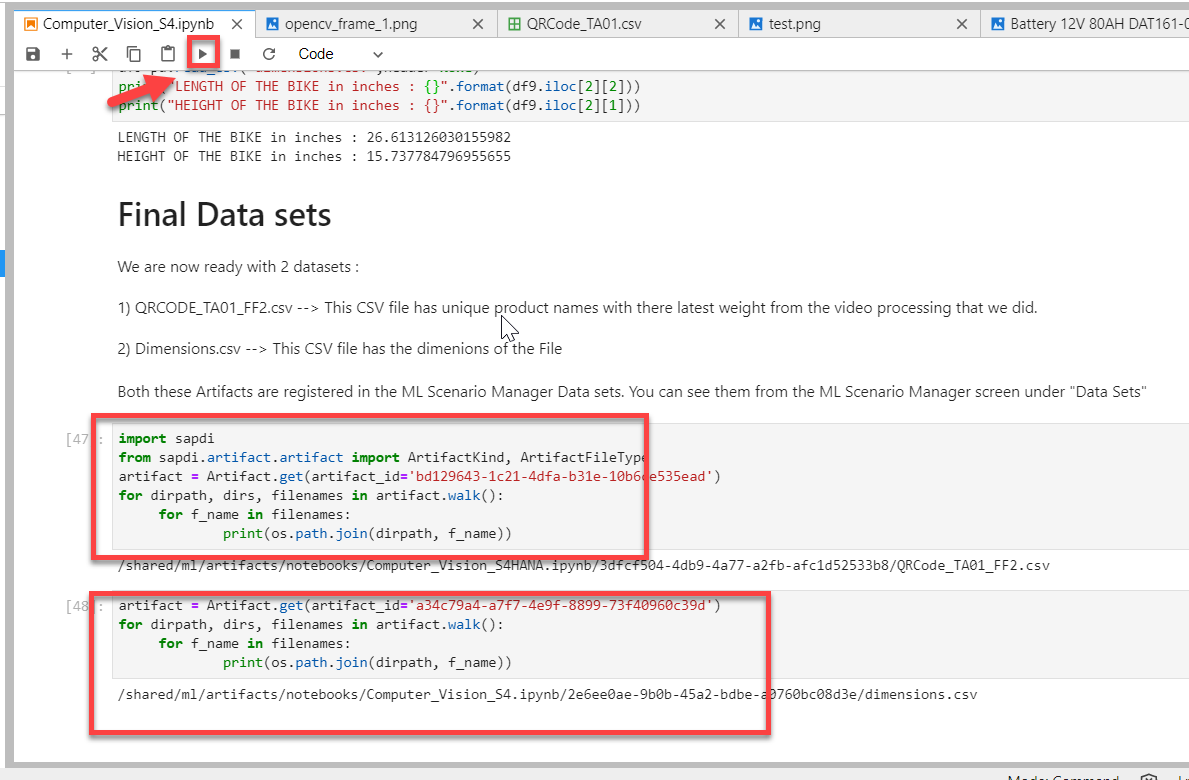Select the Final Data sets heading
This screenshot has height=780, width=1189.
[x=225, y=214]
